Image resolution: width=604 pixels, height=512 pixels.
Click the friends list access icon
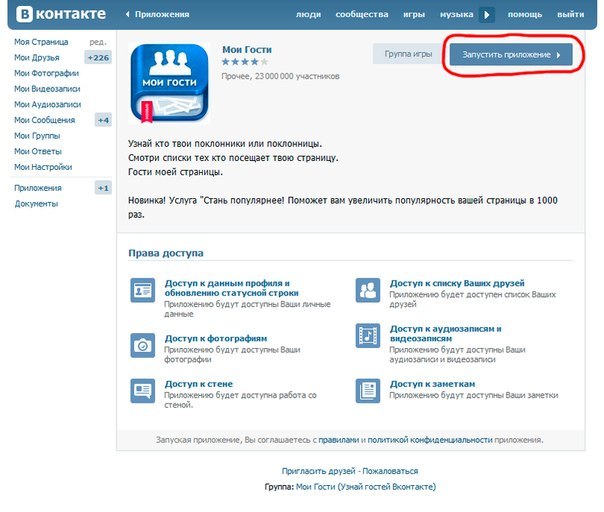pyautogui.click(x=368, y=291)
